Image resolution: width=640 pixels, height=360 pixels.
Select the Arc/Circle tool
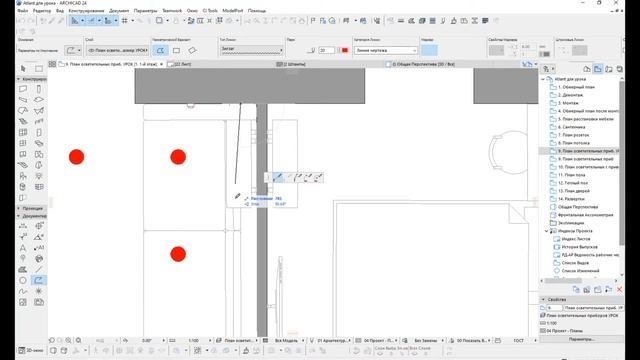click(23, 280)
